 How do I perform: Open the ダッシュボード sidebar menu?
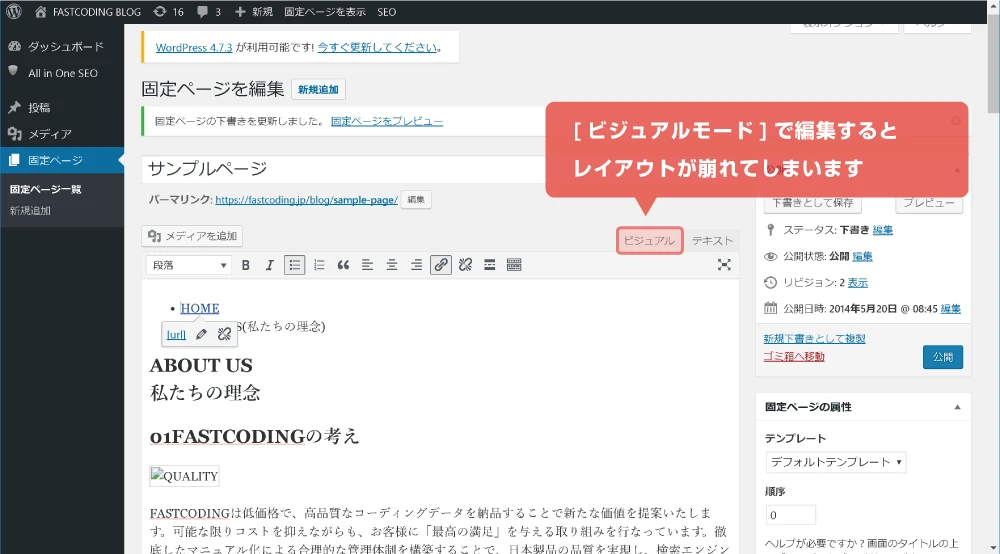pyautogui.click(x=62, y=47)
